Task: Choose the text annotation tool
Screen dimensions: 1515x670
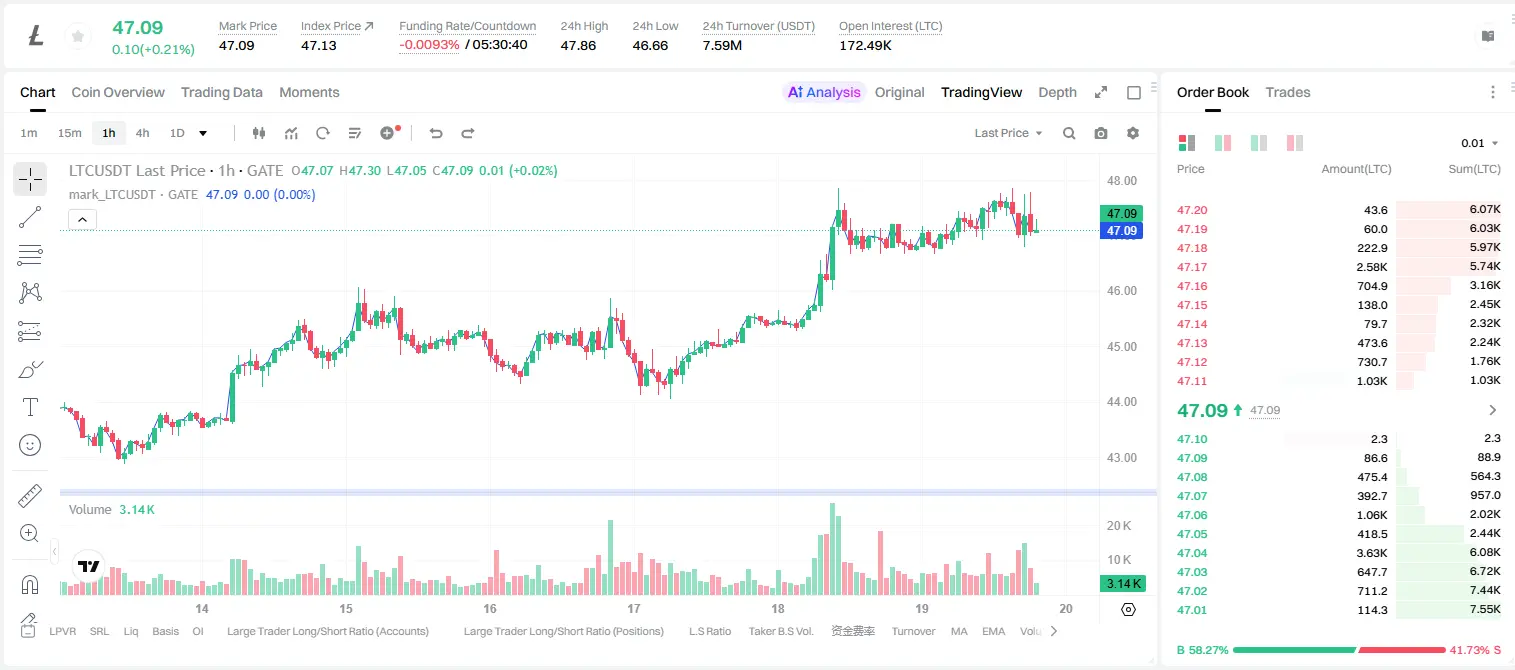Action: (x=30, y=407)
